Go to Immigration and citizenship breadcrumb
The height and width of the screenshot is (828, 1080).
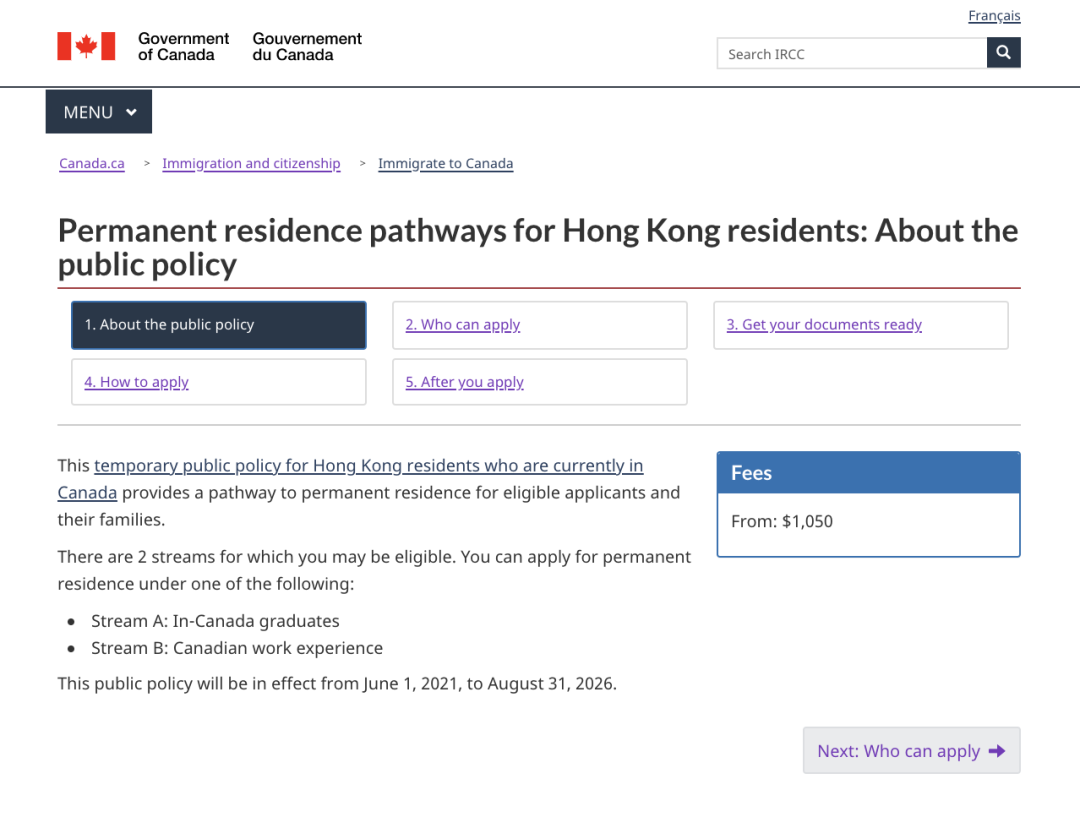point(251,164)
